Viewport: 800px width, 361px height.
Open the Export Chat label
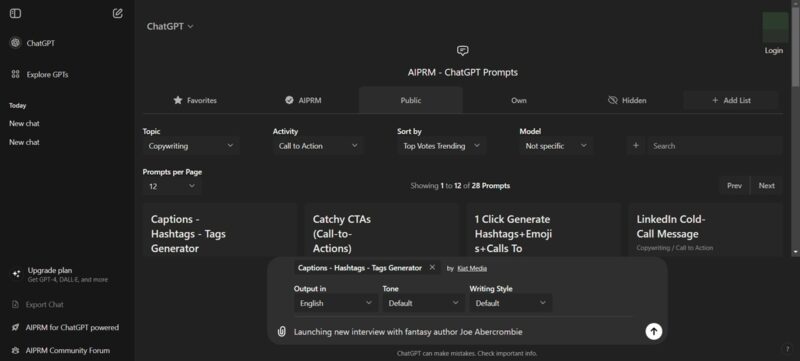point(45,304)
